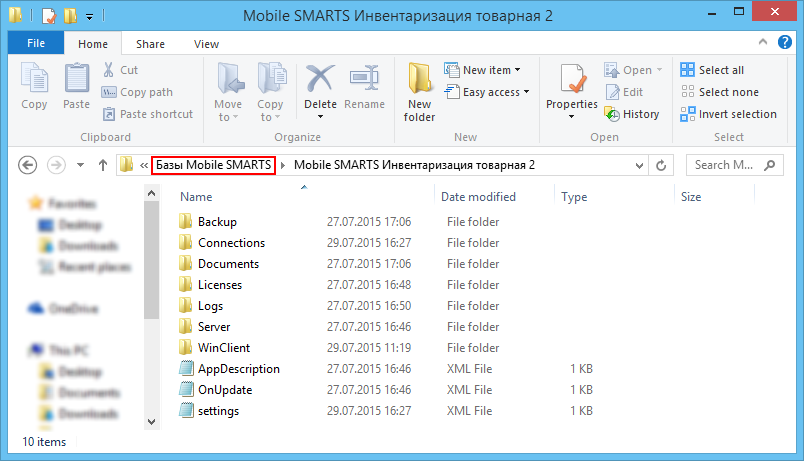Viewport: 804px width, 461px height.
Task: Click the Forward navigation arrow
Action: 56,165
